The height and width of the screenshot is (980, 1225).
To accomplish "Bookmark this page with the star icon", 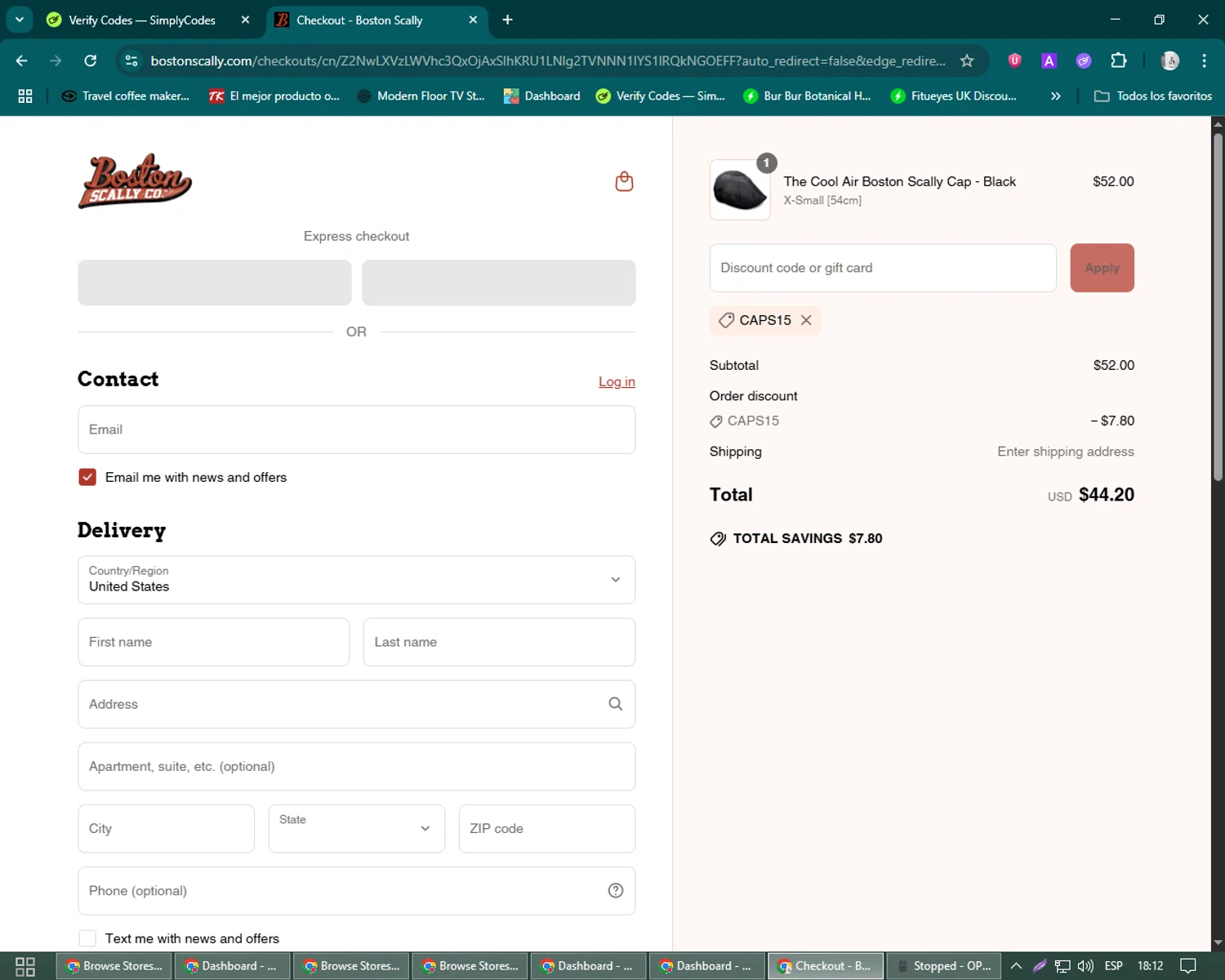I will coord(967,61).
